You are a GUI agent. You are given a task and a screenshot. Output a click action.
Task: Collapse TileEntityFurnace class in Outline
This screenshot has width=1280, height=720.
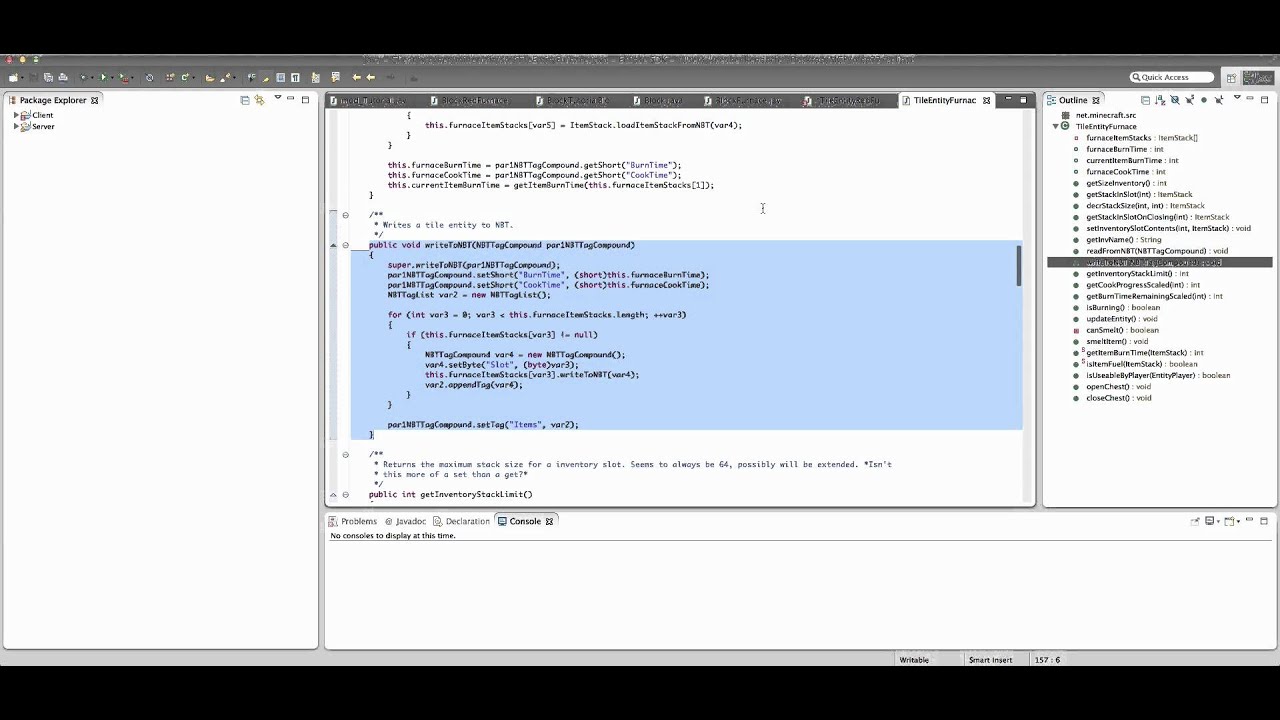pos(1055,127)
